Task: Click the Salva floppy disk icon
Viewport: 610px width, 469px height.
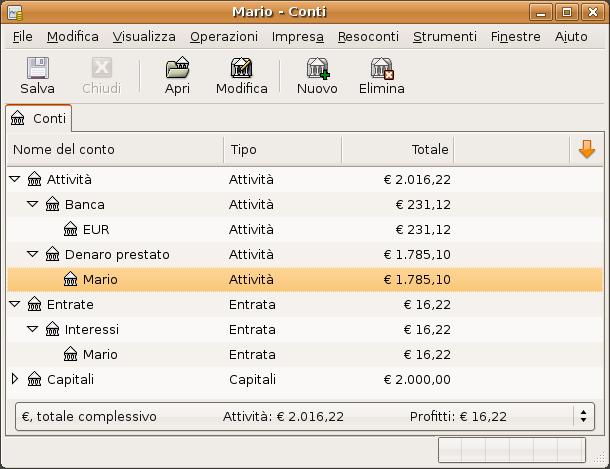Action: click(x=37, y=69)
